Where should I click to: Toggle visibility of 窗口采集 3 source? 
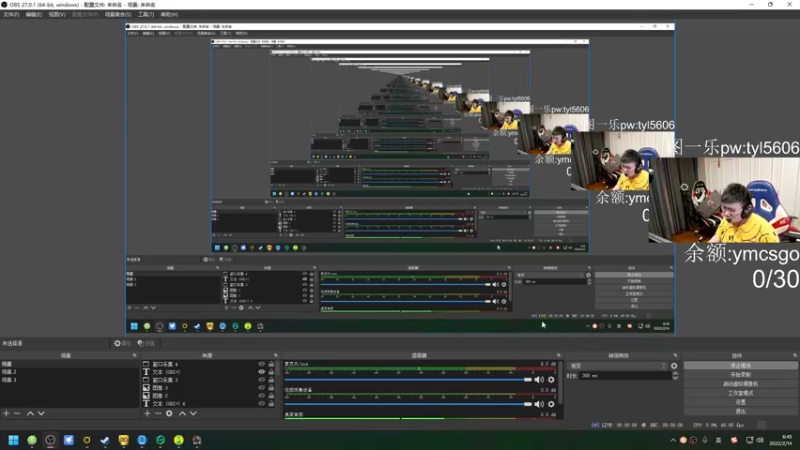(262, 380)
